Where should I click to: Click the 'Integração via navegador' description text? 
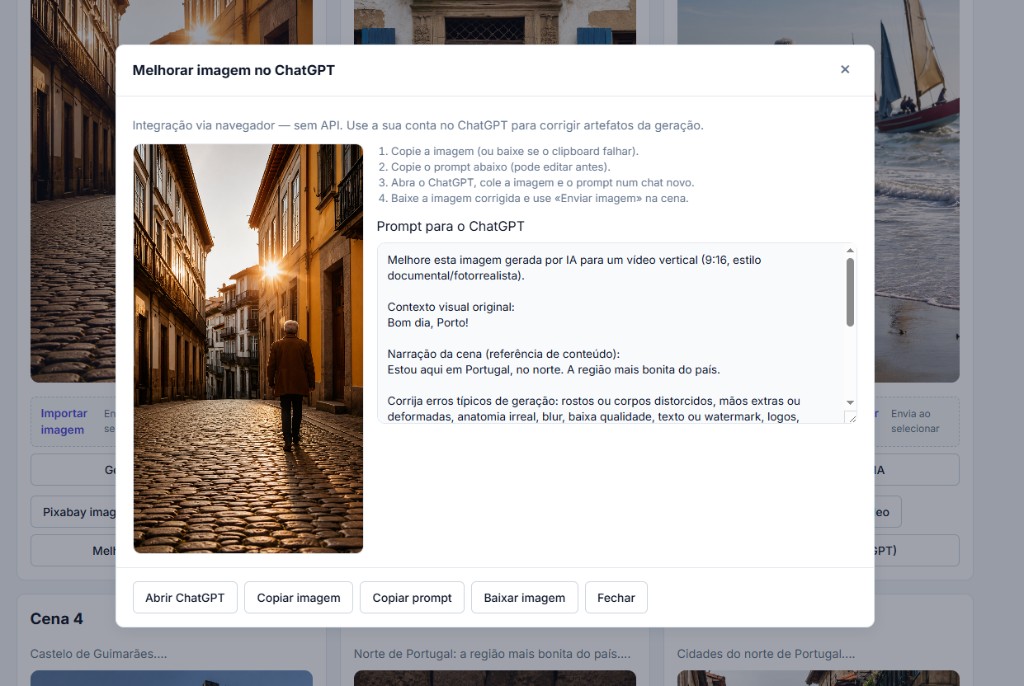click(x=418, y=125)
